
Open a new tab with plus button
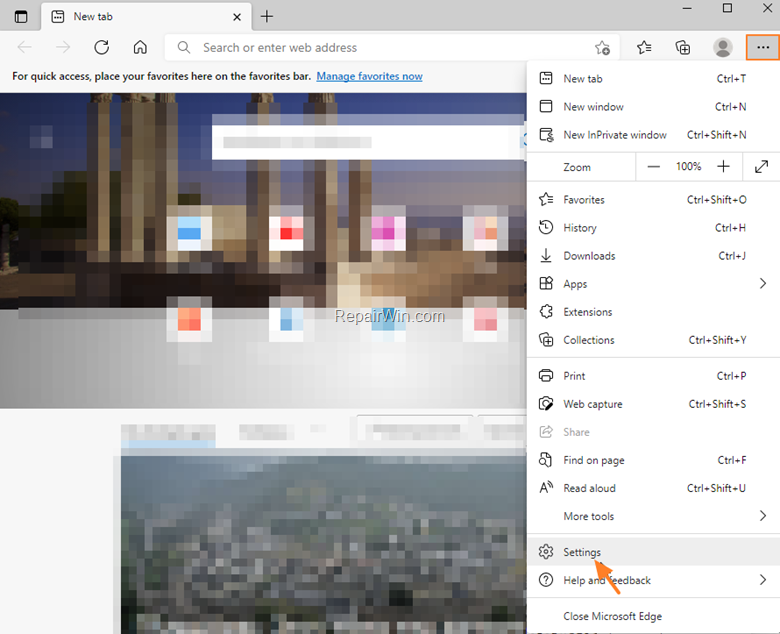coord(267,16)
